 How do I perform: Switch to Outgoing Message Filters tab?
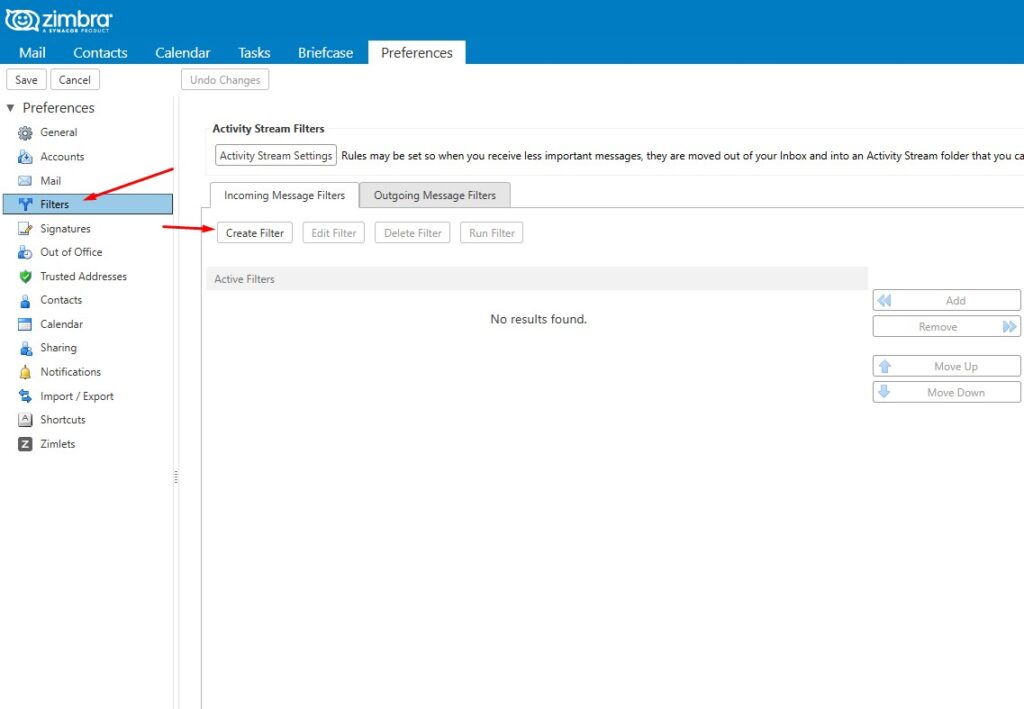pos(434,195)
